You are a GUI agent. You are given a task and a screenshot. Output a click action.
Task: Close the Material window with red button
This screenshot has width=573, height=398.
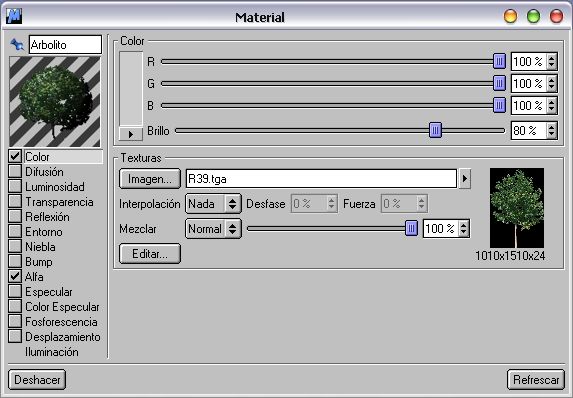pos(557,16)
